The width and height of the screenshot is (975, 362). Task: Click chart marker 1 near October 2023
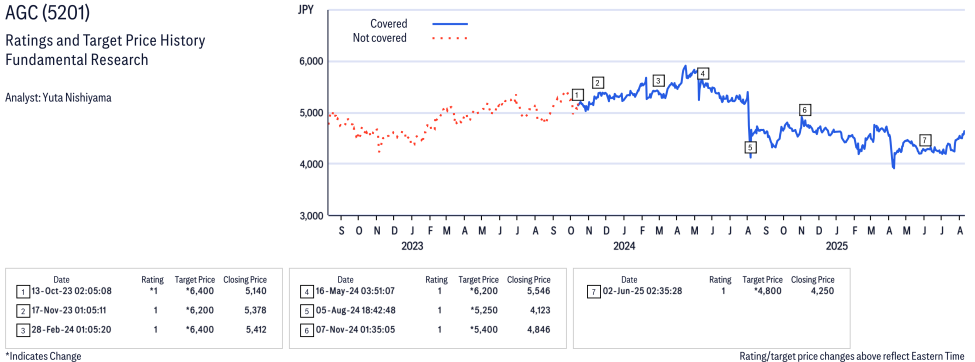(x=578, y=95)
